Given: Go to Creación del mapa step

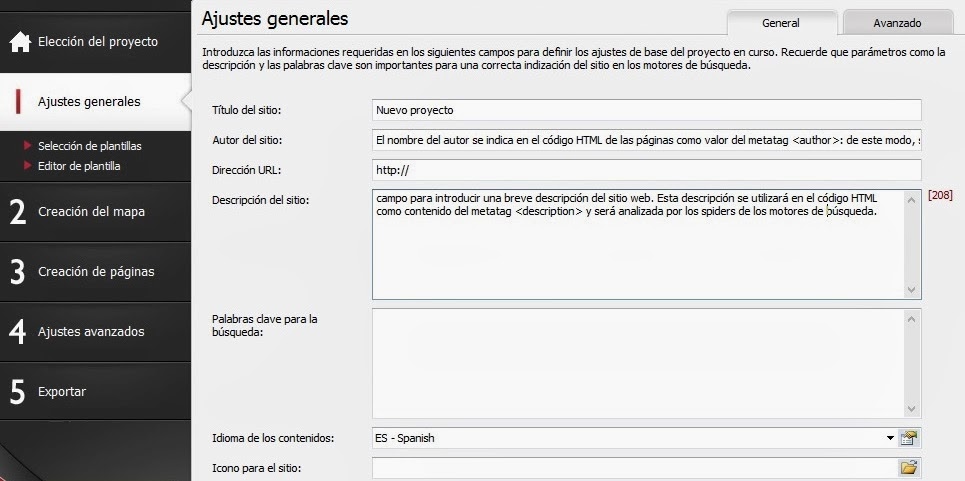Looking at the screenshot, I should 95,212.
